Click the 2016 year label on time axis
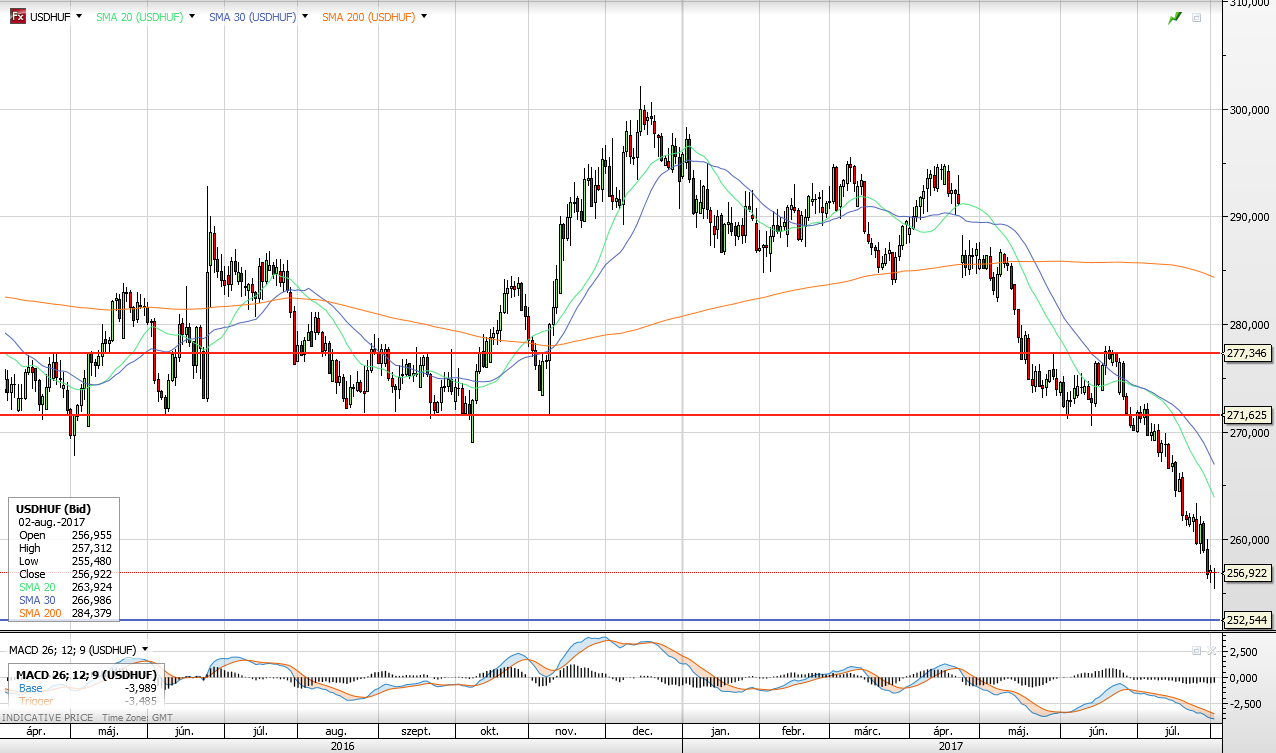This screenshot has width=1276, height=753. coord(341,745)
